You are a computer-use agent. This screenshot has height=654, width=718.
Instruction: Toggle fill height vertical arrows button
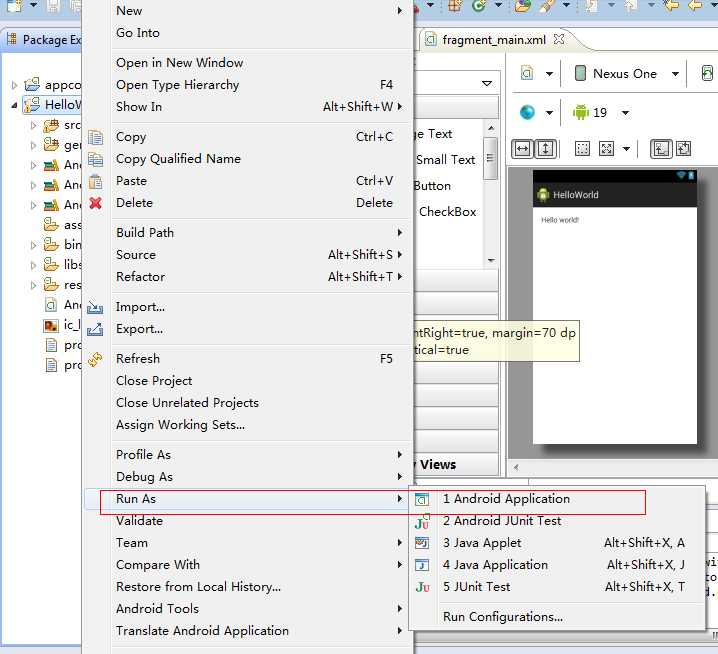tap(545, 149)
